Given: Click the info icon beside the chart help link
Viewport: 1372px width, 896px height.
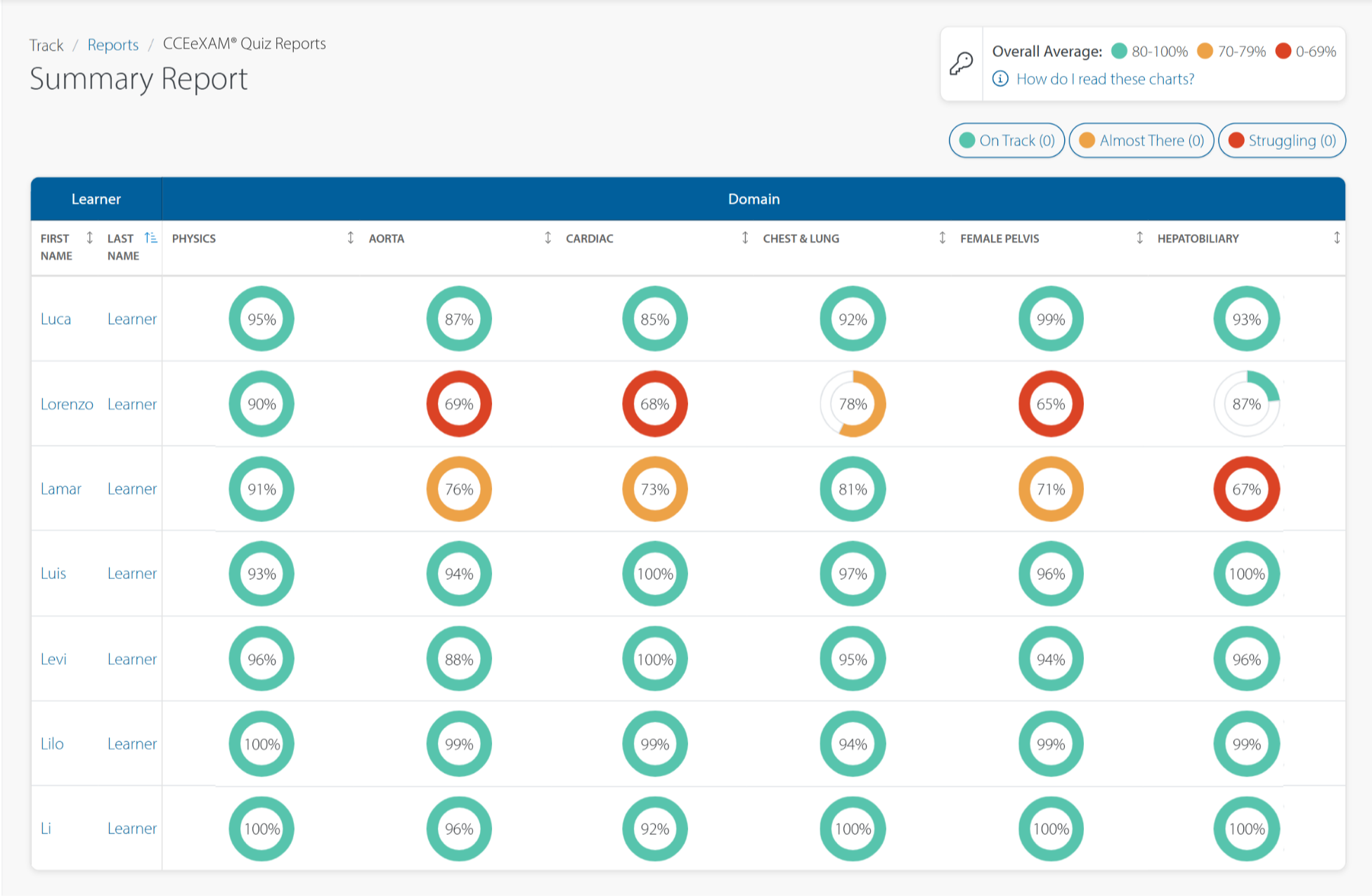Looking at the screenshot, I should (999, 79).
